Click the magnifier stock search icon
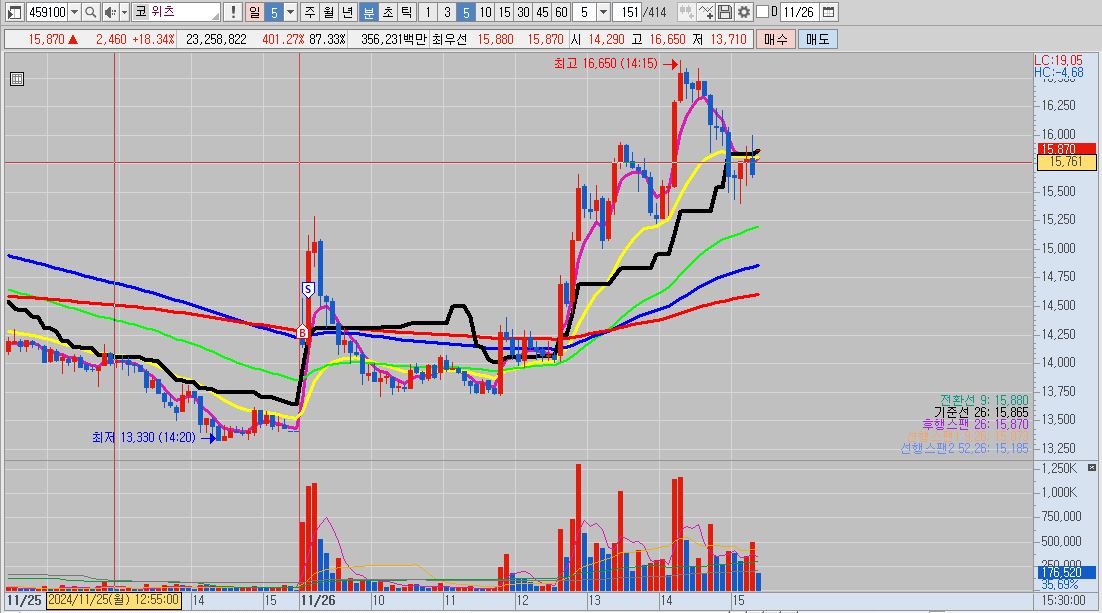1102x613 pixels. point(91,12)
